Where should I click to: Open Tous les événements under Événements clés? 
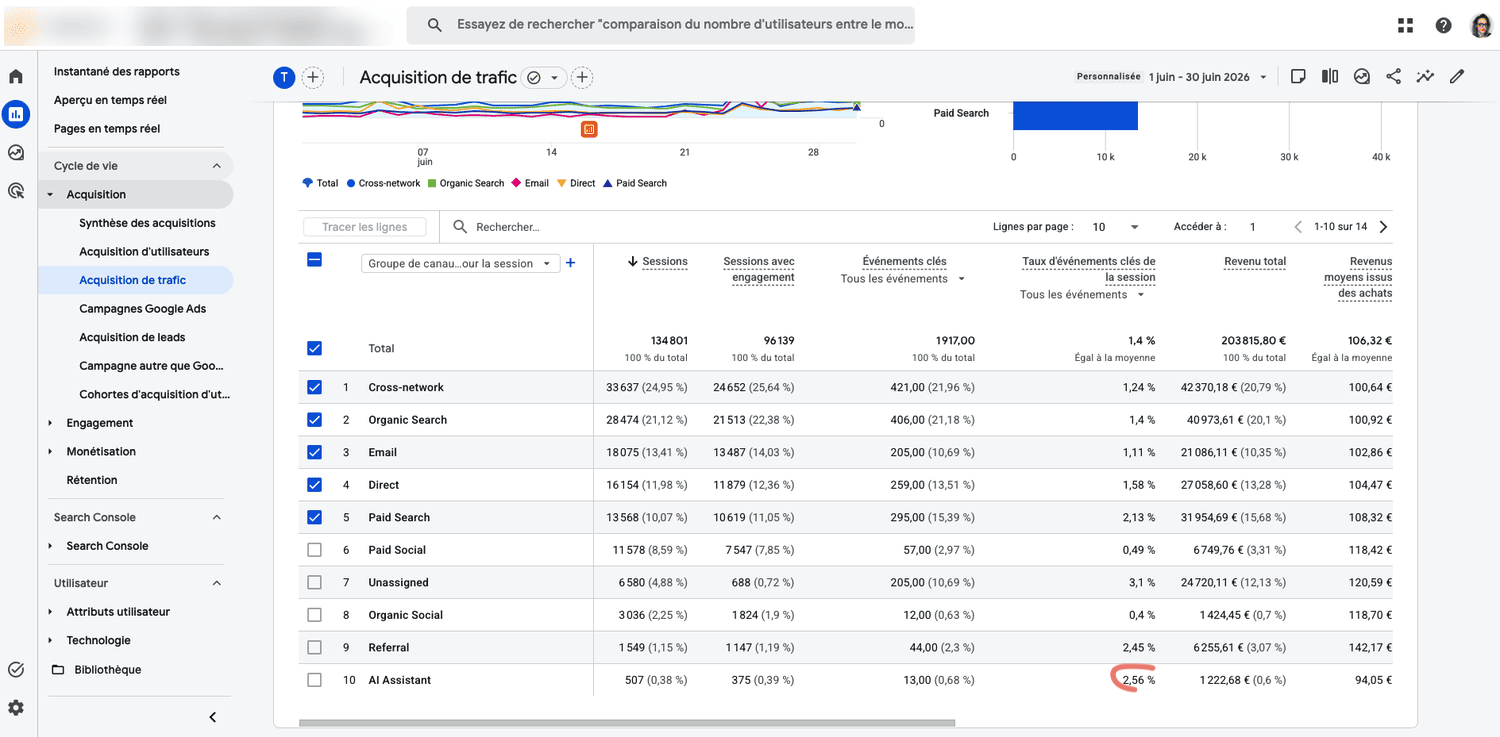click(904, 279)
